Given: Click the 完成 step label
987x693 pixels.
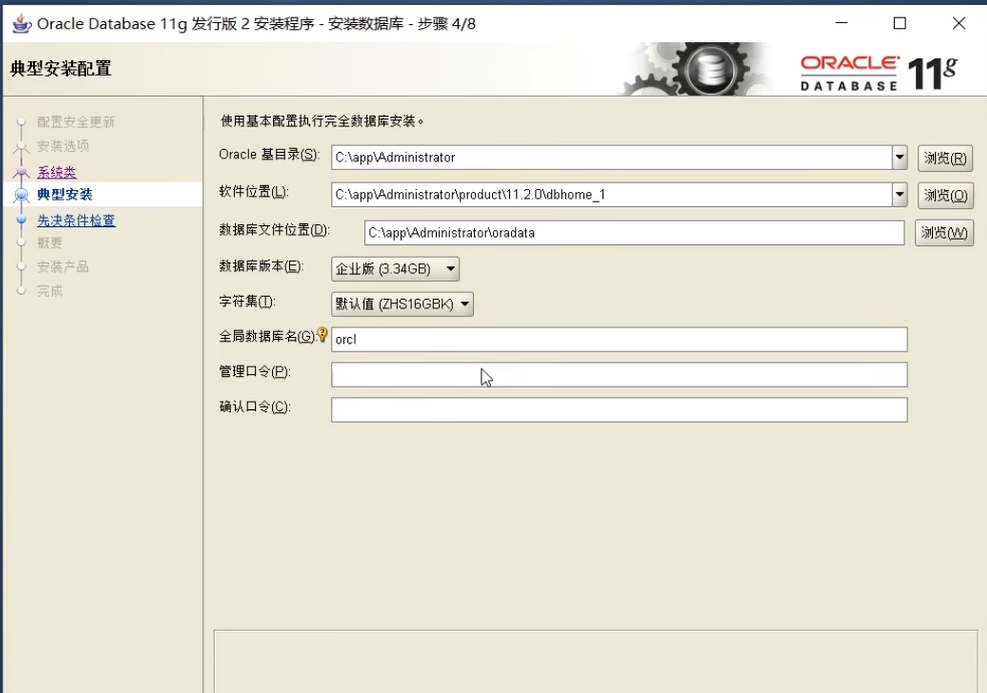Looking at the screenshot, I should (50, 291).
